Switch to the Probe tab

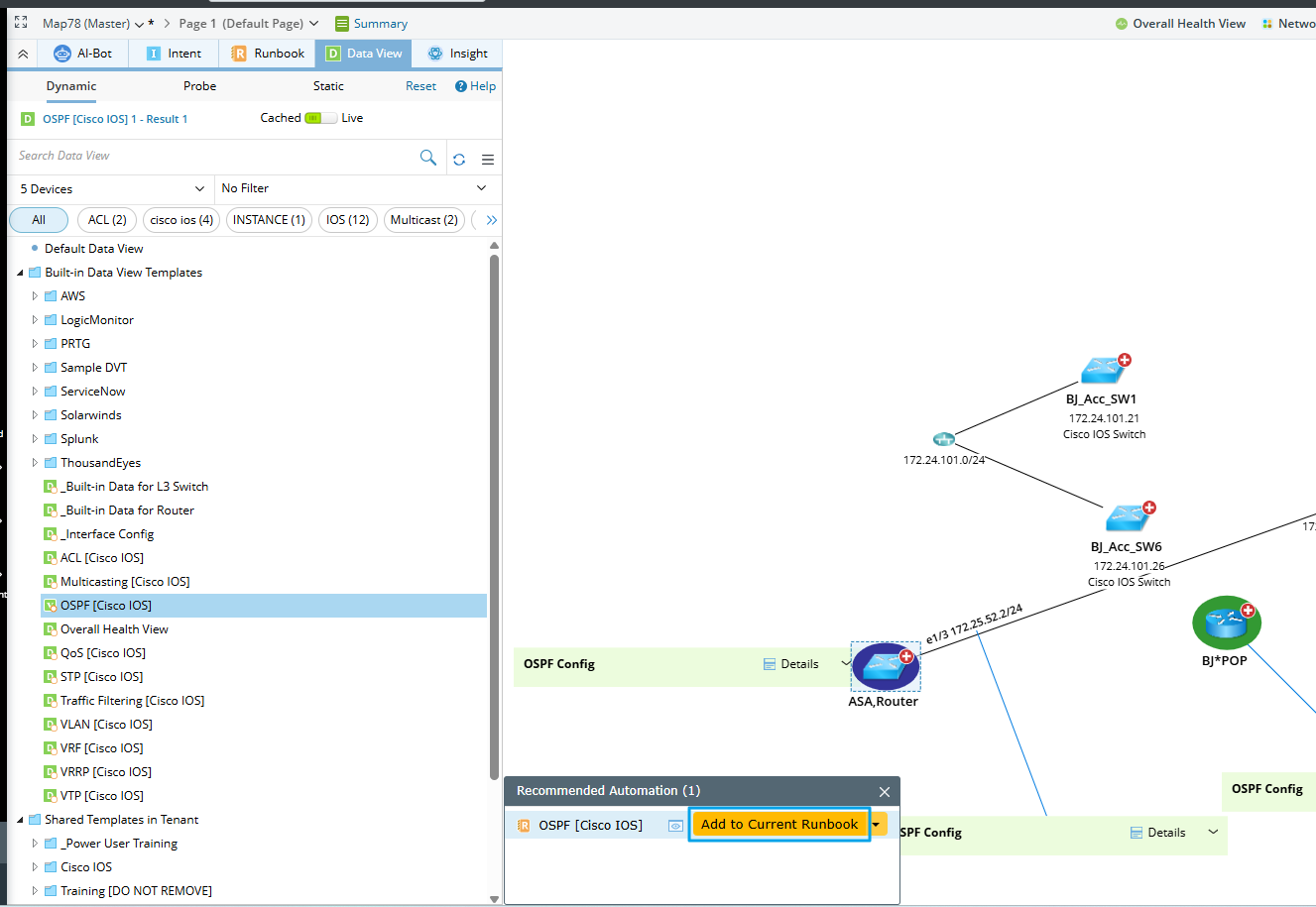coord(199,86)
